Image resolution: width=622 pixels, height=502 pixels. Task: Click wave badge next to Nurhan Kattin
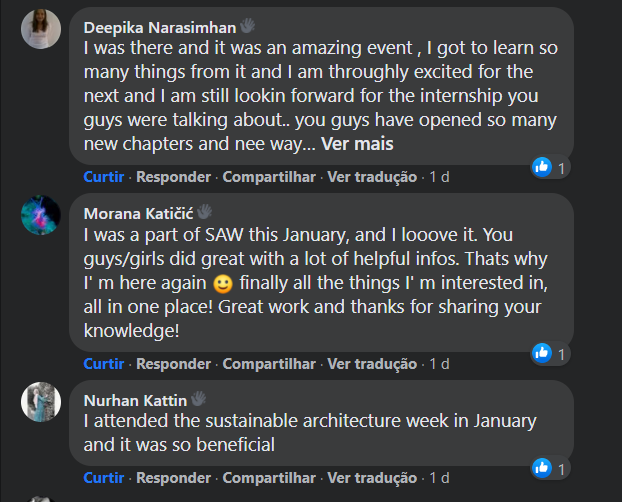198,399
